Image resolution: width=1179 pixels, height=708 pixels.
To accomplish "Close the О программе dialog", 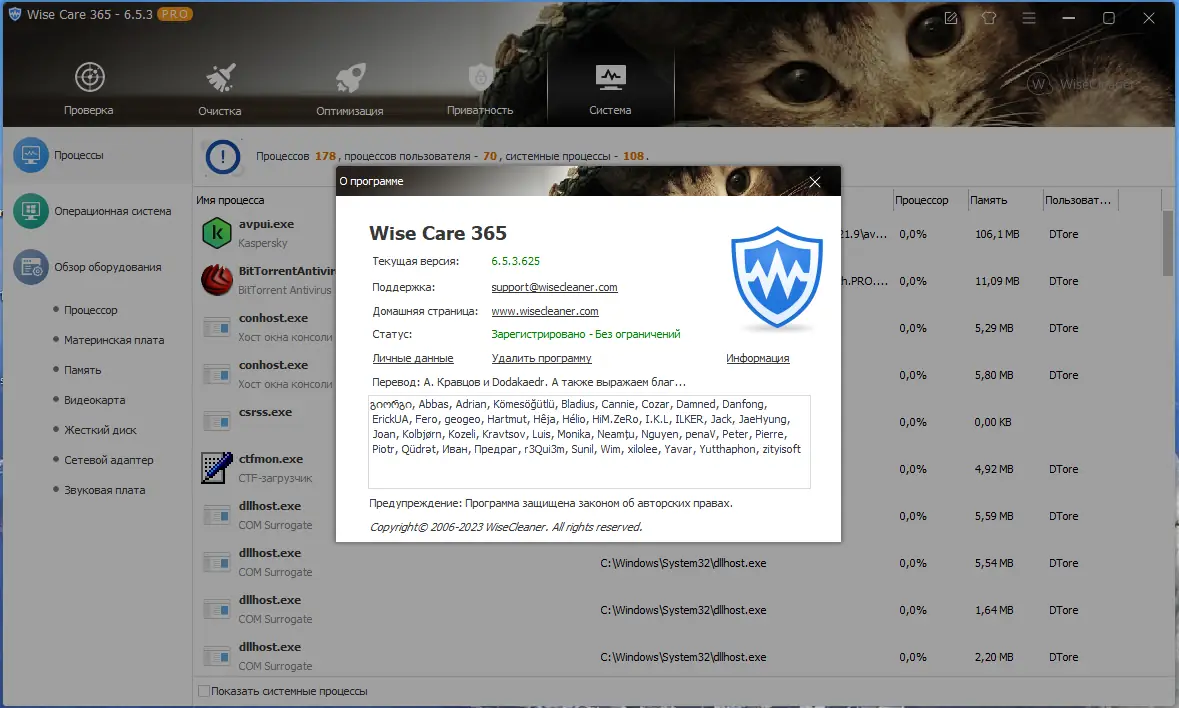I will tap(814, 181).
